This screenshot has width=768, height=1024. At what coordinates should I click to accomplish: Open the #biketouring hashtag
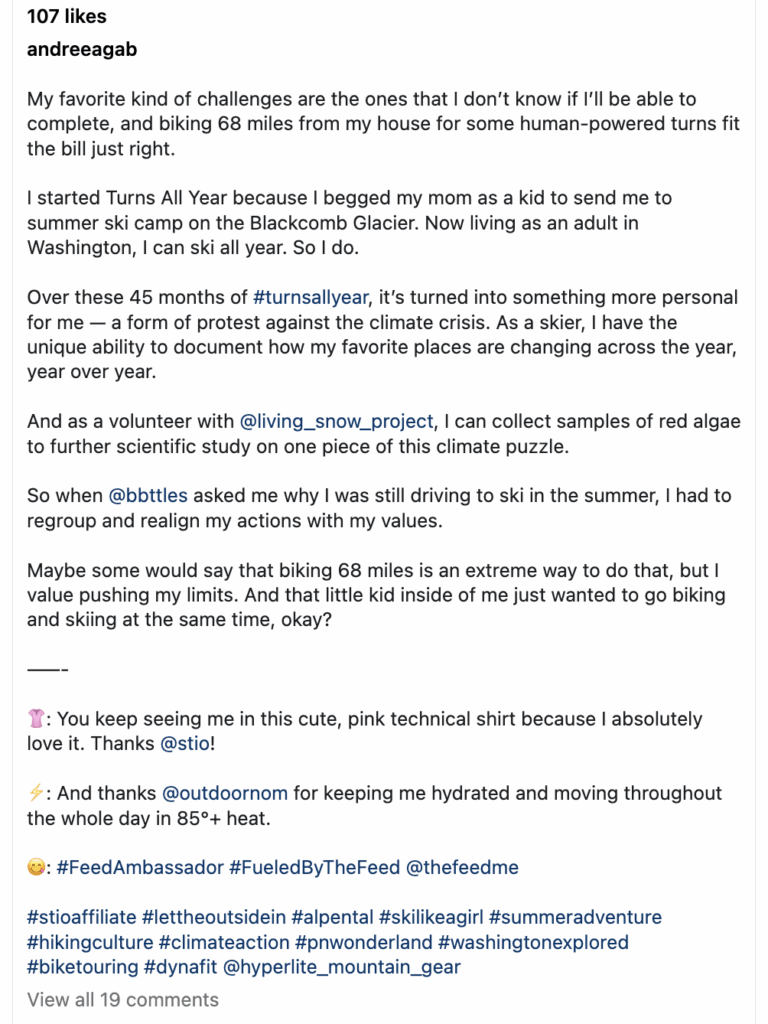(x=83, y=967)
